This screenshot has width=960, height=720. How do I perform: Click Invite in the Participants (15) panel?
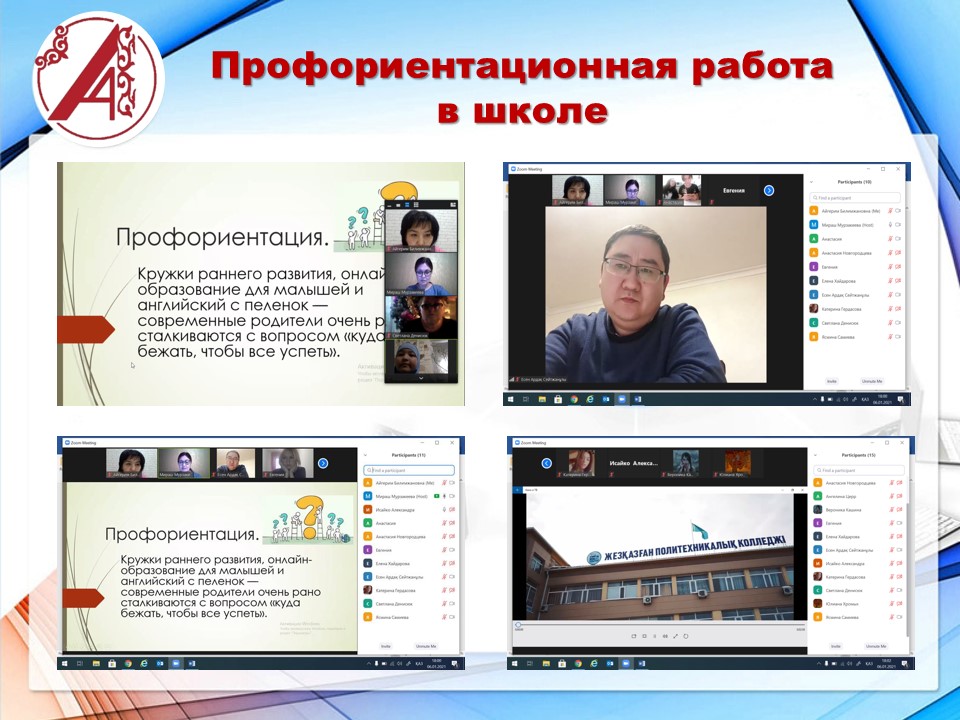pos(836,646)
